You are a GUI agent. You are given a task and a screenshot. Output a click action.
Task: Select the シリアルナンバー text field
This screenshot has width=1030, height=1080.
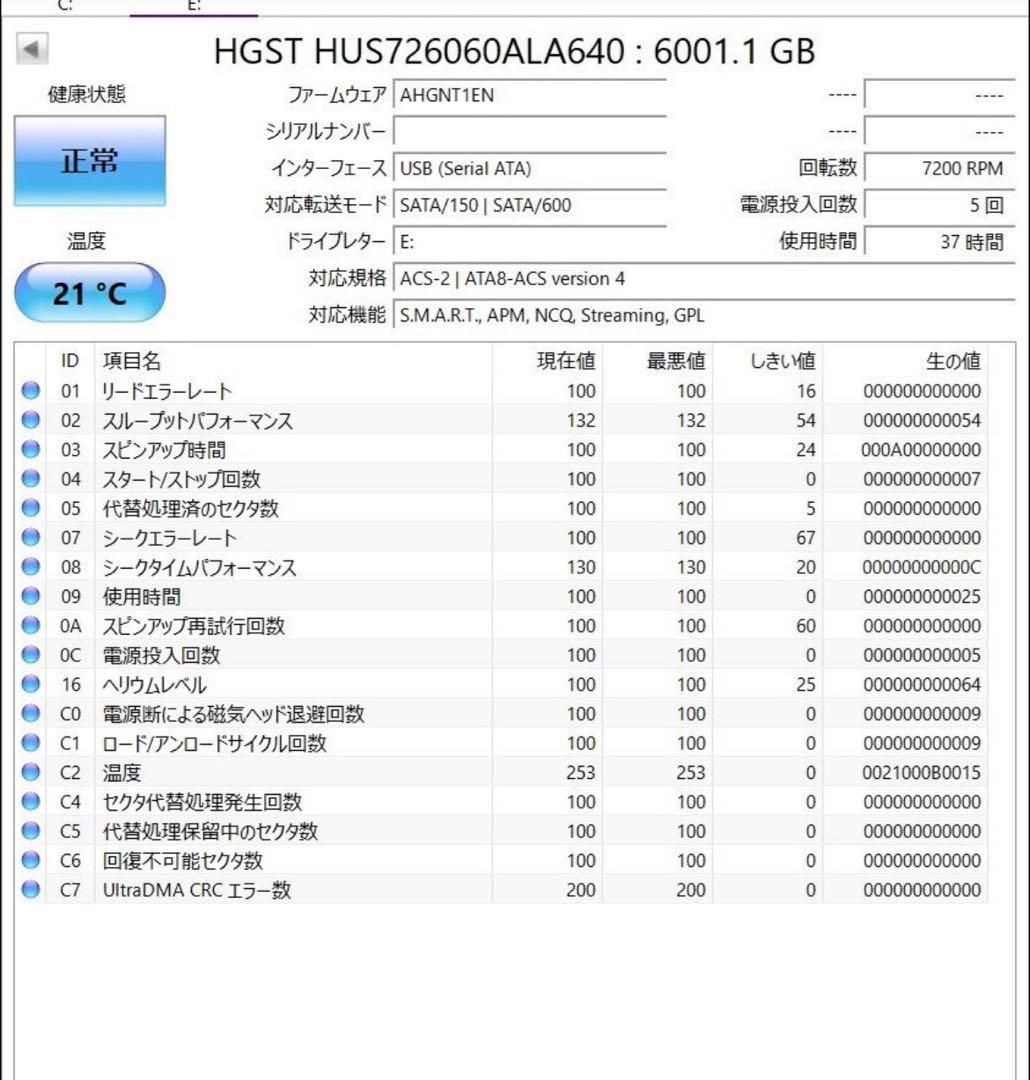(530, 131)
